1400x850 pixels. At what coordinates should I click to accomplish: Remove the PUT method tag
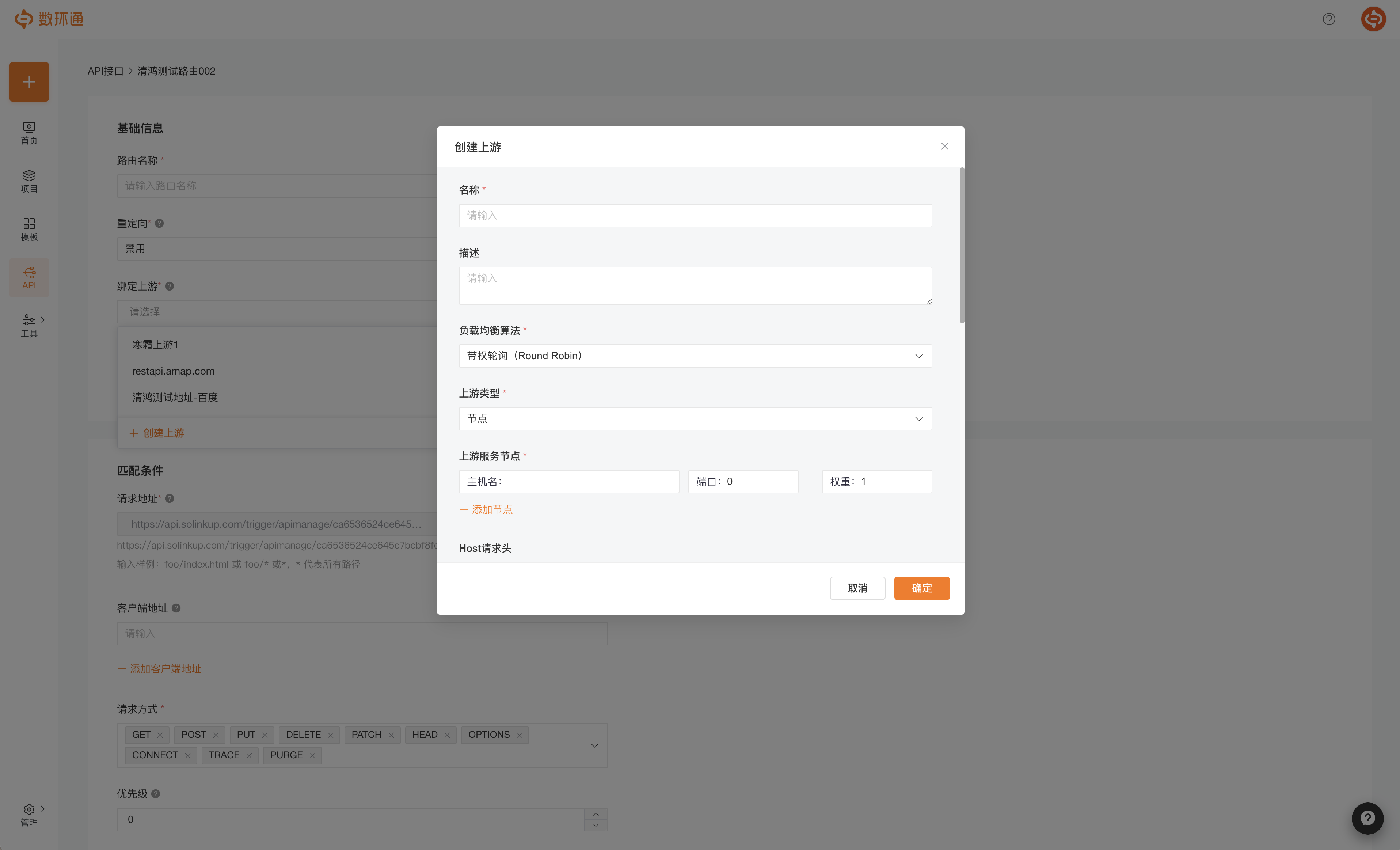265,735
